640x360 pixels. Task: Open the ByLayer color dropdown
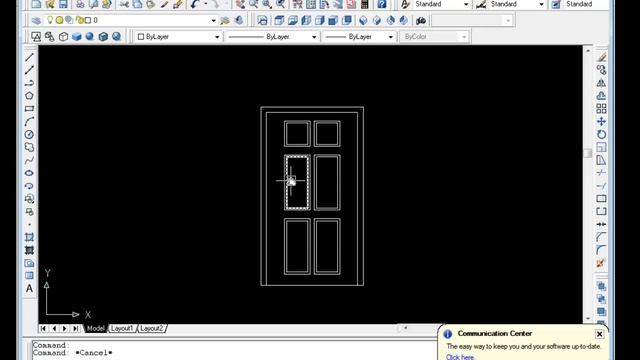click(217, 37)
